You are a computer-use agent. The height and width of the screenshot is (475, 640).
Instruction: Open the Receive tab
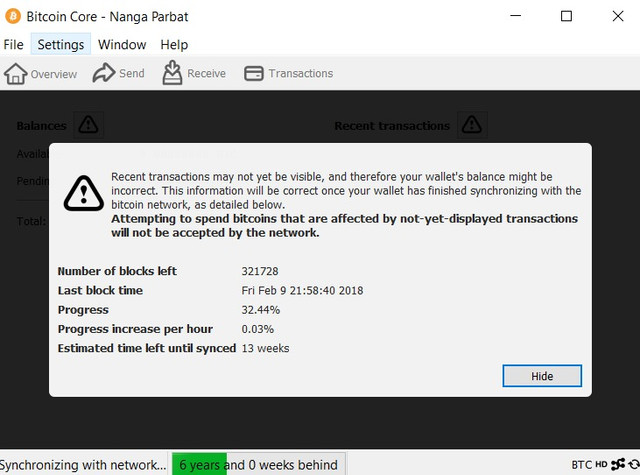point(194,73)
